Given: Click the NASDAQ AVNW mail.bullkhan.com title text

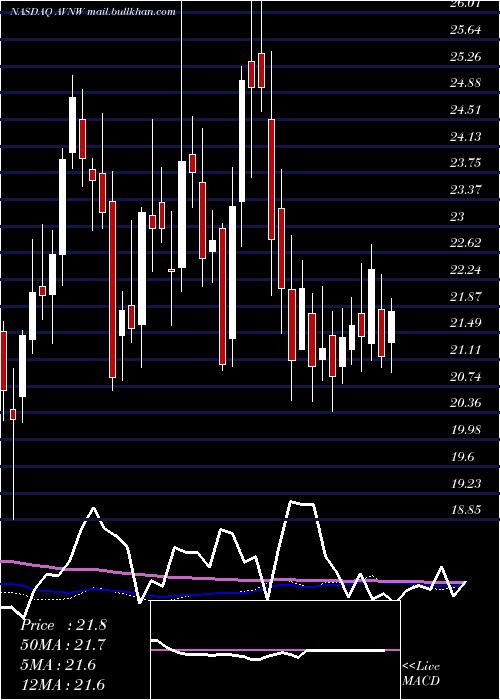Looking at the screenshot, I should [x=93, y=12].
